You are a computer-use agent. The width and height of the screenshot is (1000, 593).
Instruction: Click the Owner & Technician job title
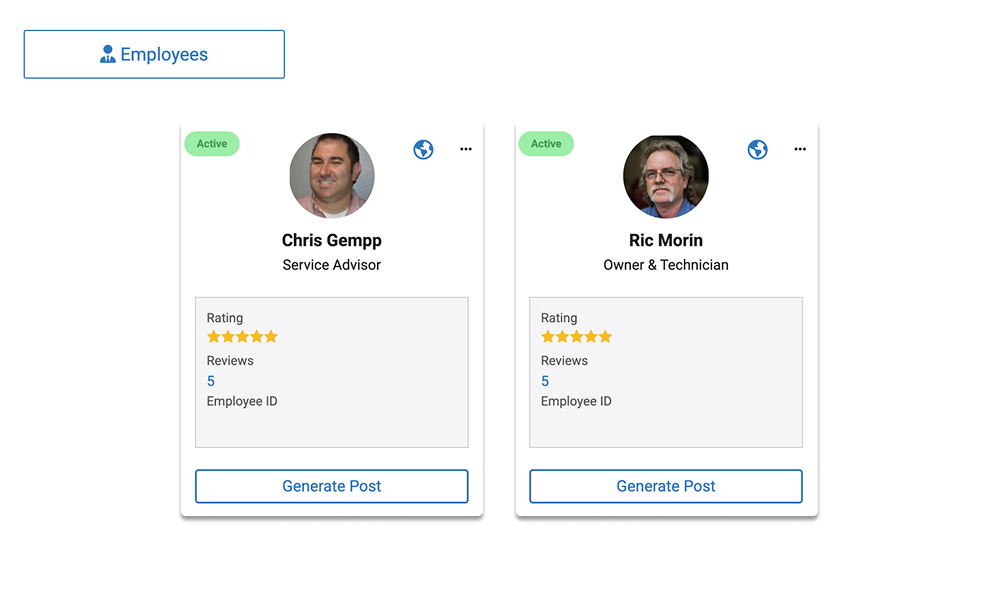point(666,265)
